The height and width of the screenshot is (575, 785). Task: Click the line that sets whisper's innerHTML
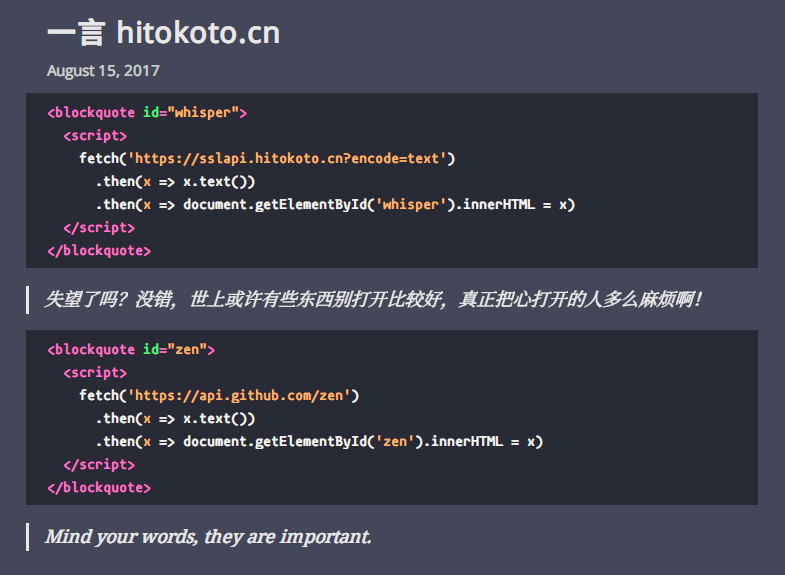click(335, 205)
